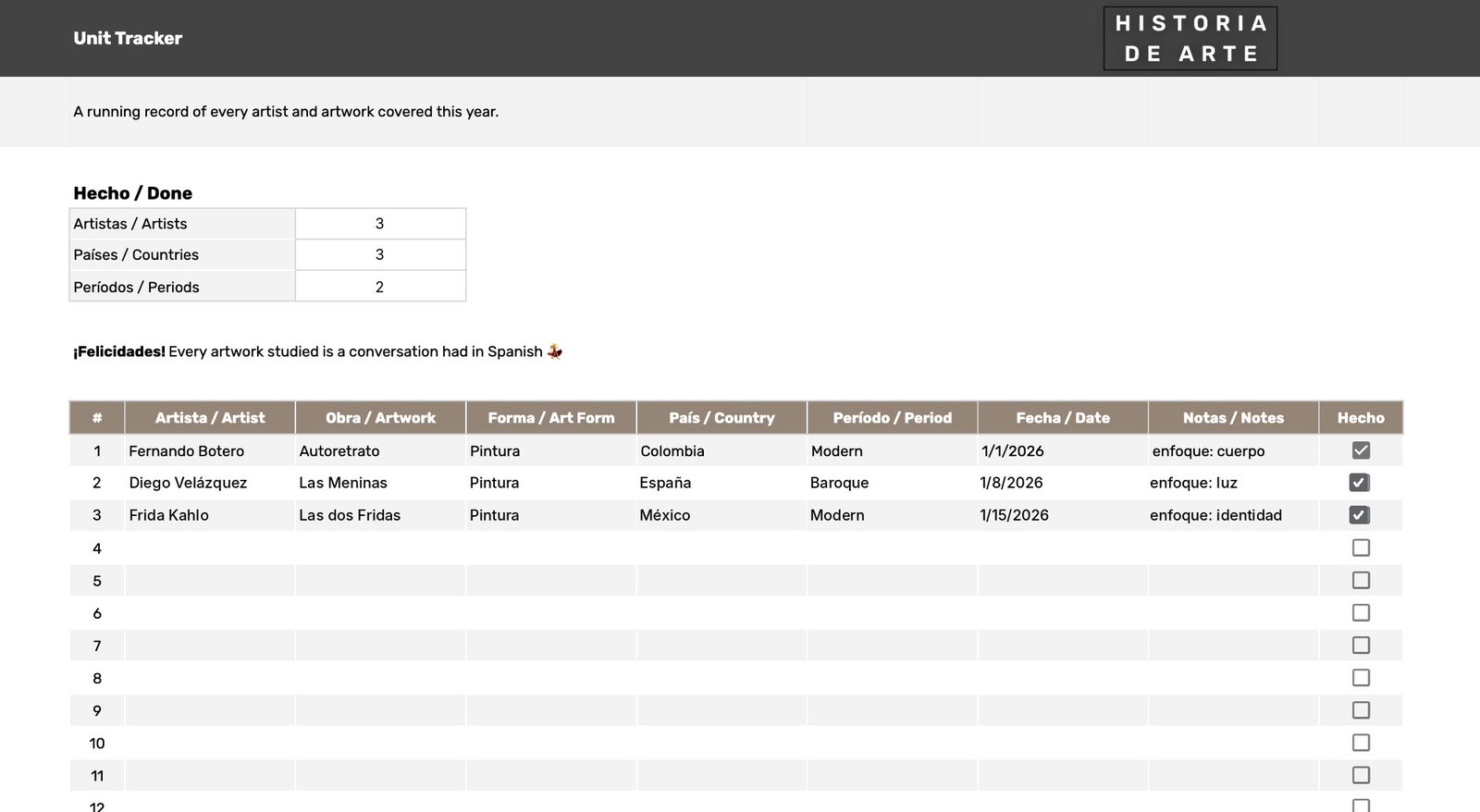Select the Obra / Artwork column header
Image resolution: width=1480 pixels, height=812 pixels.
(x=380, y=418)
